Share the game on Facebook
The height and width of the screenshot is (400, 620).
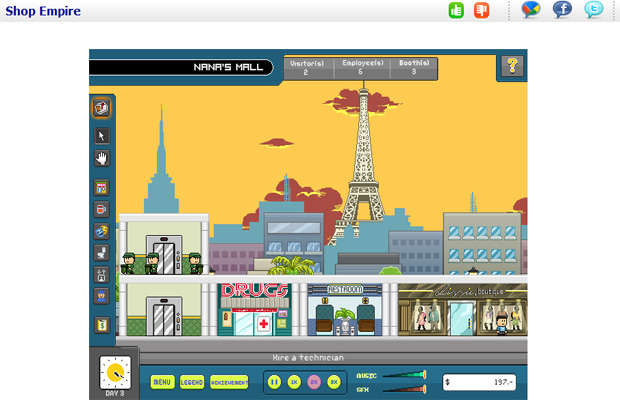coord(562,9)
